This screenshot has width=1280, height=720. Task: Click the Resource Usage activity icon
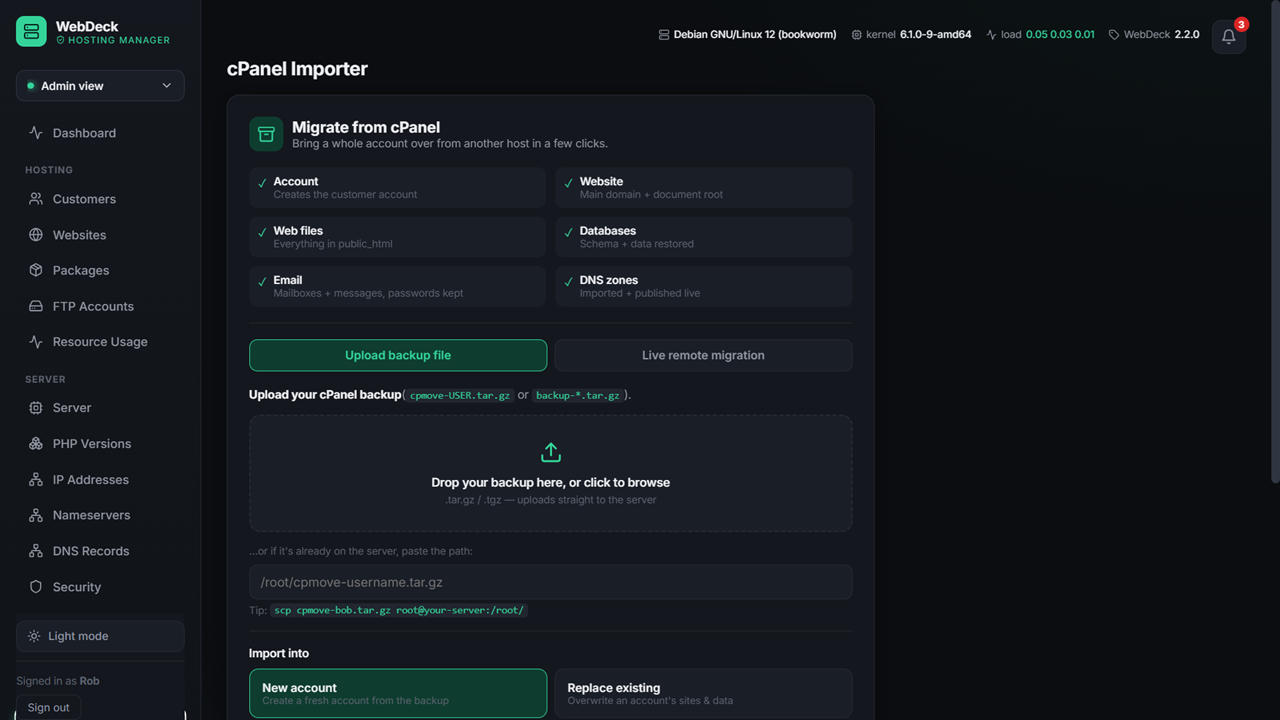click(x=36, y=342)
